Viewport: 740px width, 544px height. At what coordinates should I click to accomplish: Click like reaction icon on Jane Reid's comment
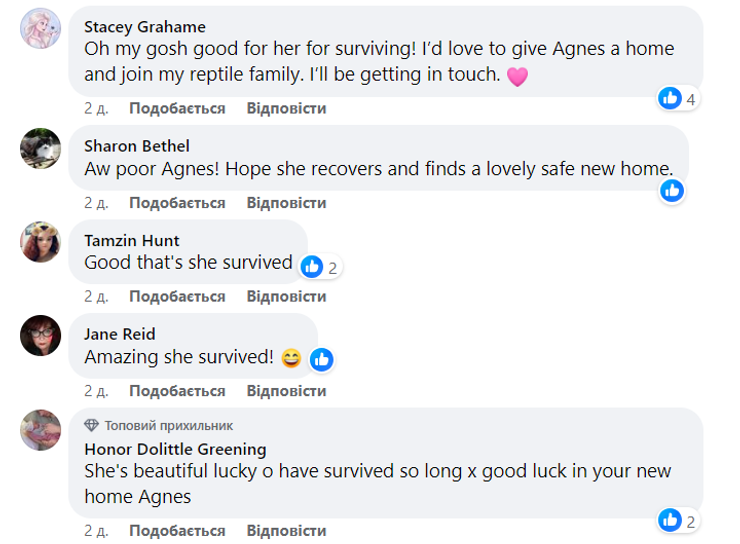point(321,359)
